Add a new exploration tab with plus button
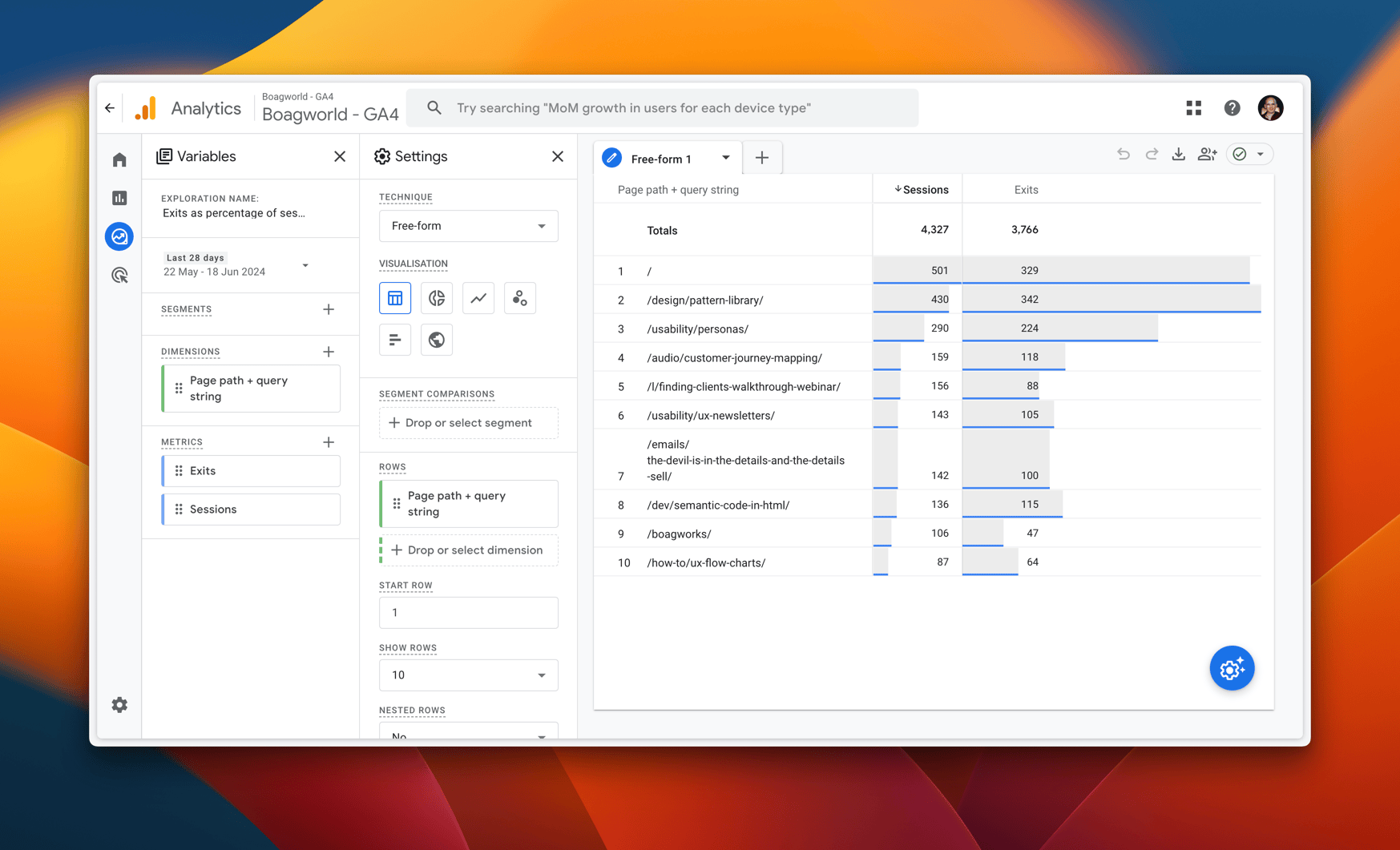The image size is (1400, 850). click(761, 157)
